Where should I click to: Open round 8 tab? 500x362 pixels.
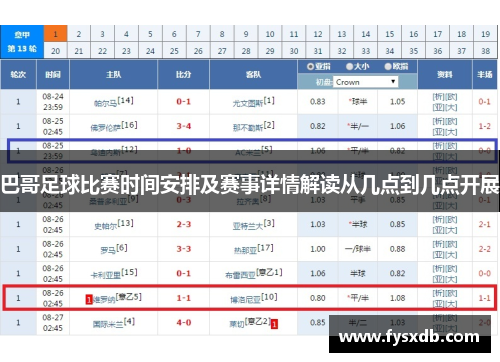point(222,34)
